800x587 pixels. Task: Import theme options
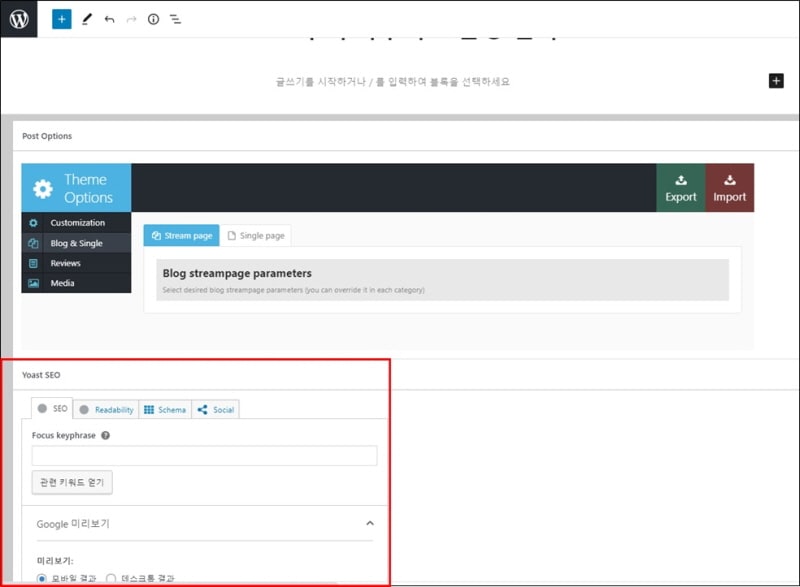730,188
